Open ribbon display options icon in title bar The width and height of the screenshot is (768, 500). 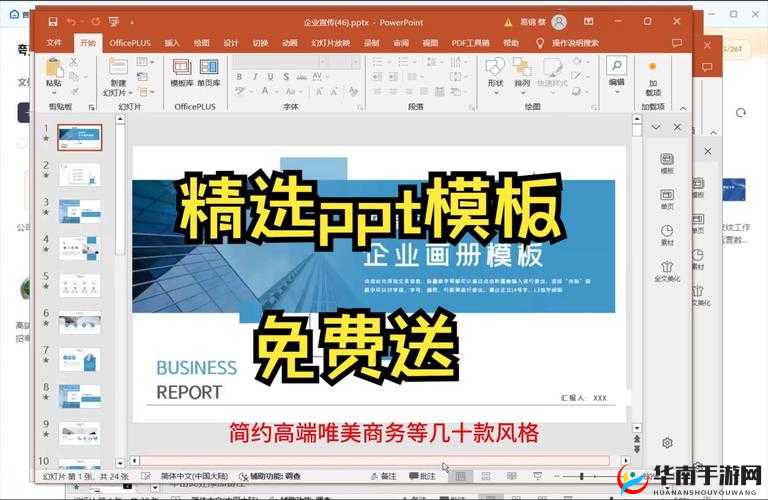click(589, 22)
